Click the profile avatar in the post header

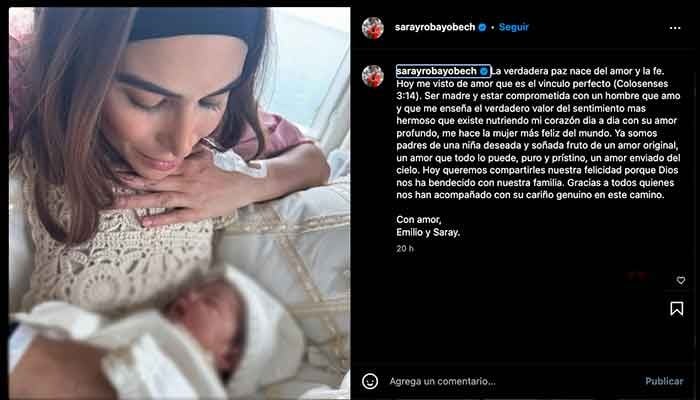(x=373, y=28)
